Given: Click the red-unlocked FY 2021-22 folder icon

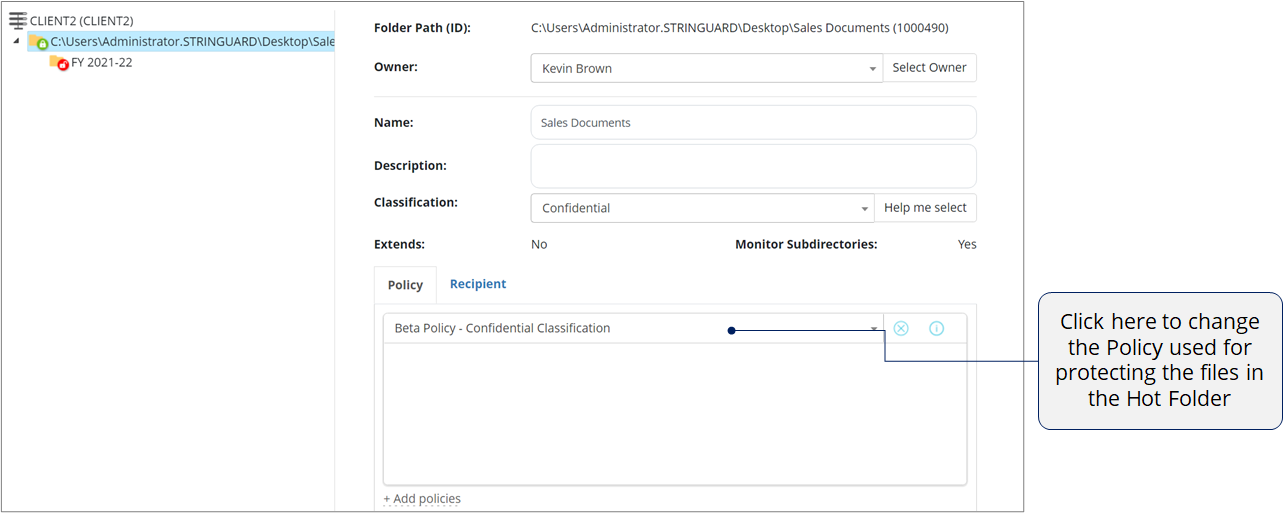Looking at the screenshot, I should (x=59, y=62).
